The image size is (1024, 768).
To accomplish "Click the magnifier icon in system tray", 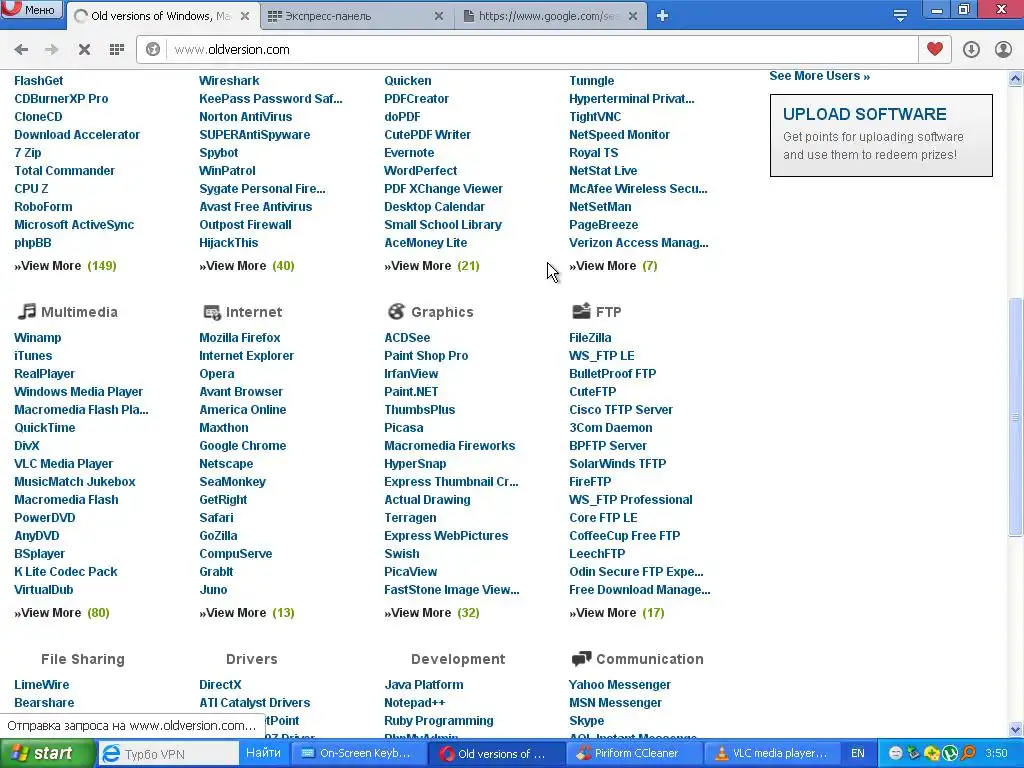I will click(968, 754).
